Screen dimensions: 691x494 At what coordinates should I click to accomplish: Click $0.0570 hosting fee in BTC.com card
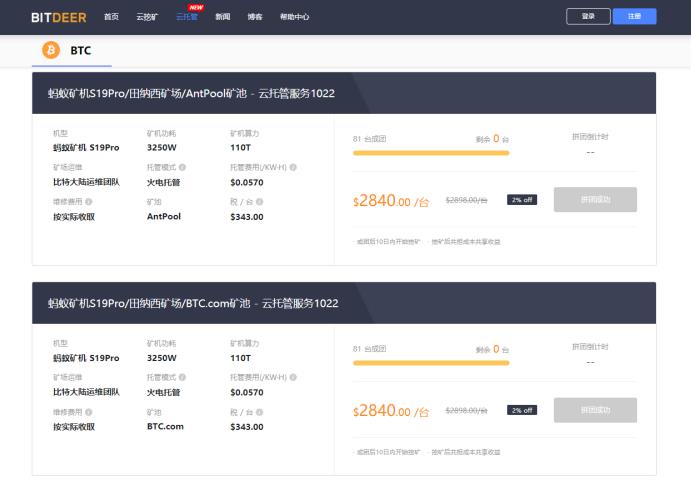[x=247, y=392]
